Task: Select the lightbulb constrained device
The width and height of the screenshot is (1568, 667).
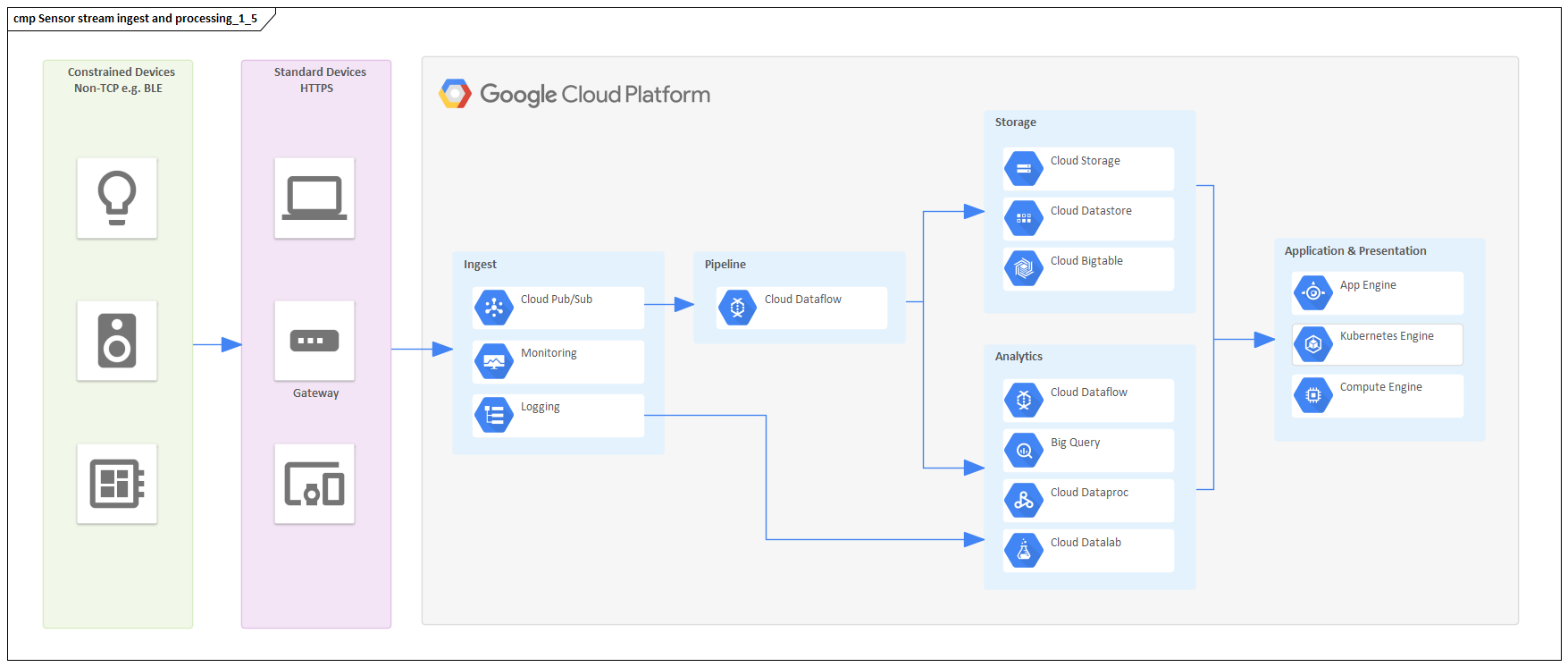Action: [117, 198]
